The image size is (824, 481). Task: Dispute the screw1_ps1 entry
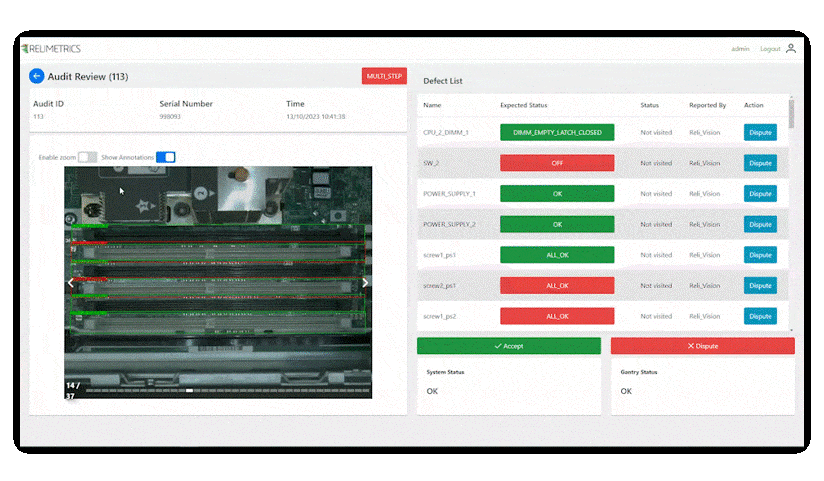click(x=760, y=255)
